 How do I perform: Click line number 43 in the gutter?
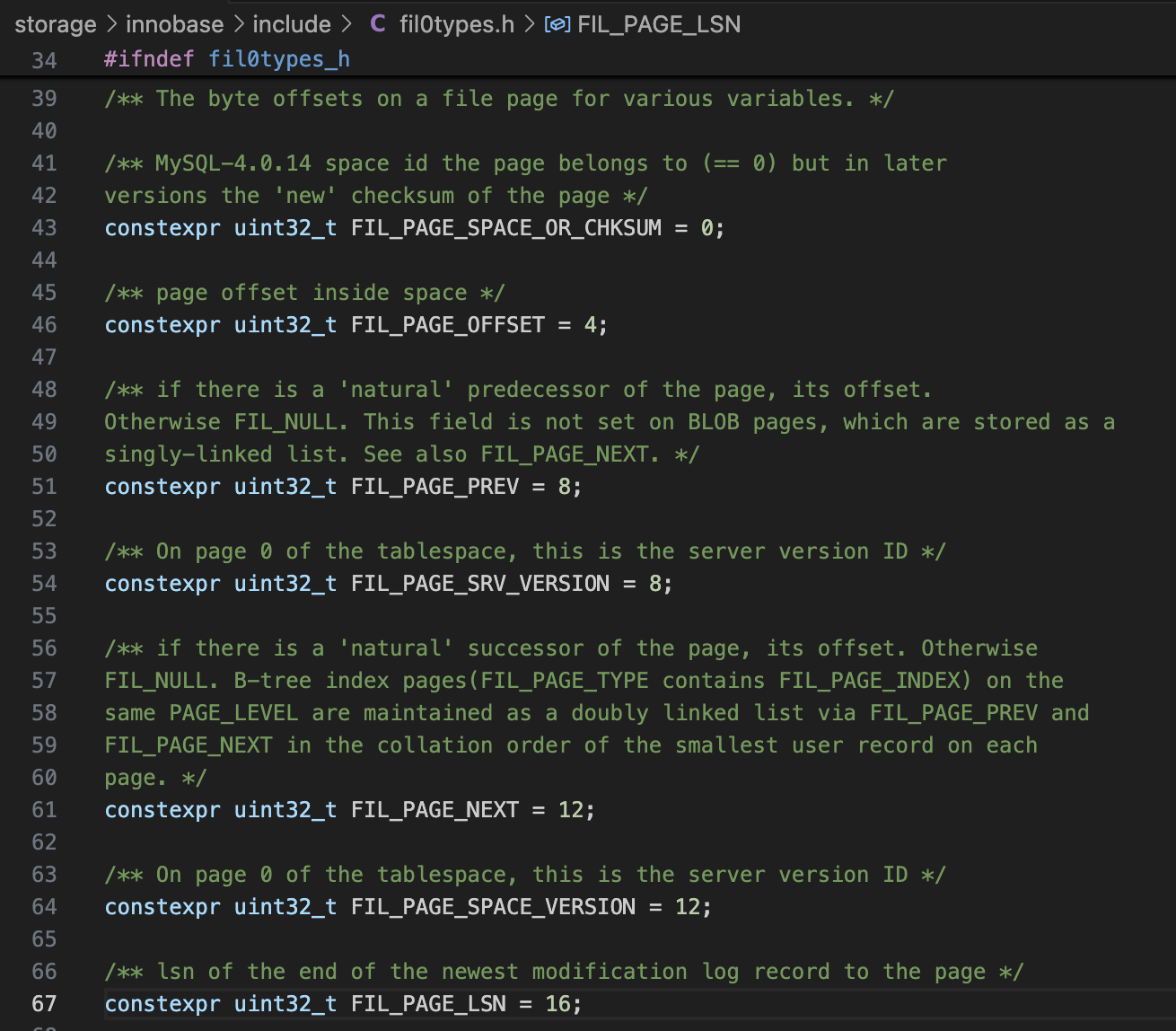point(44,228)
